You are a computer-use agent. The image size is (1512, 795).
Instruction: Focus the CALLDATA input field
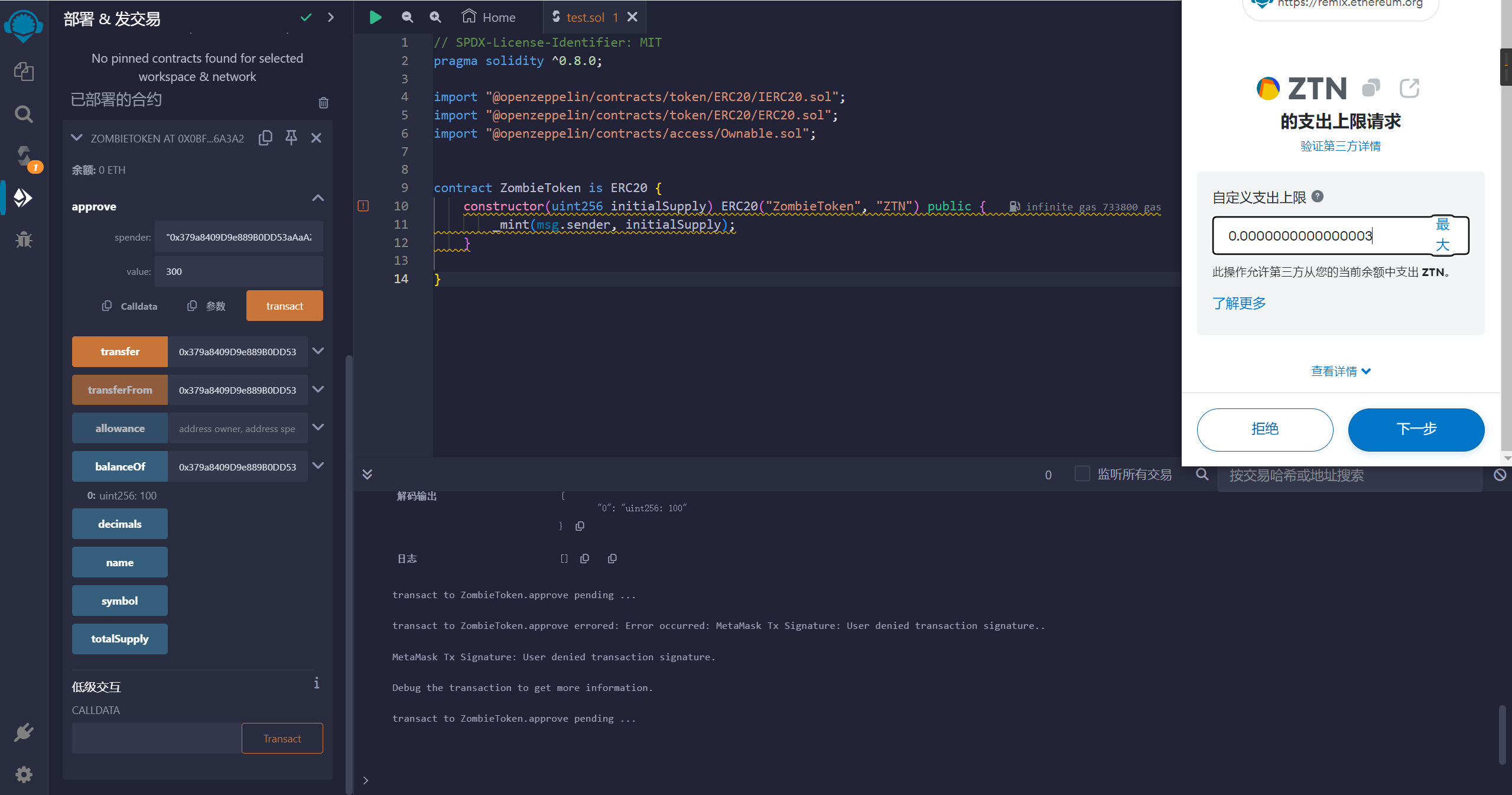[157, 738]
